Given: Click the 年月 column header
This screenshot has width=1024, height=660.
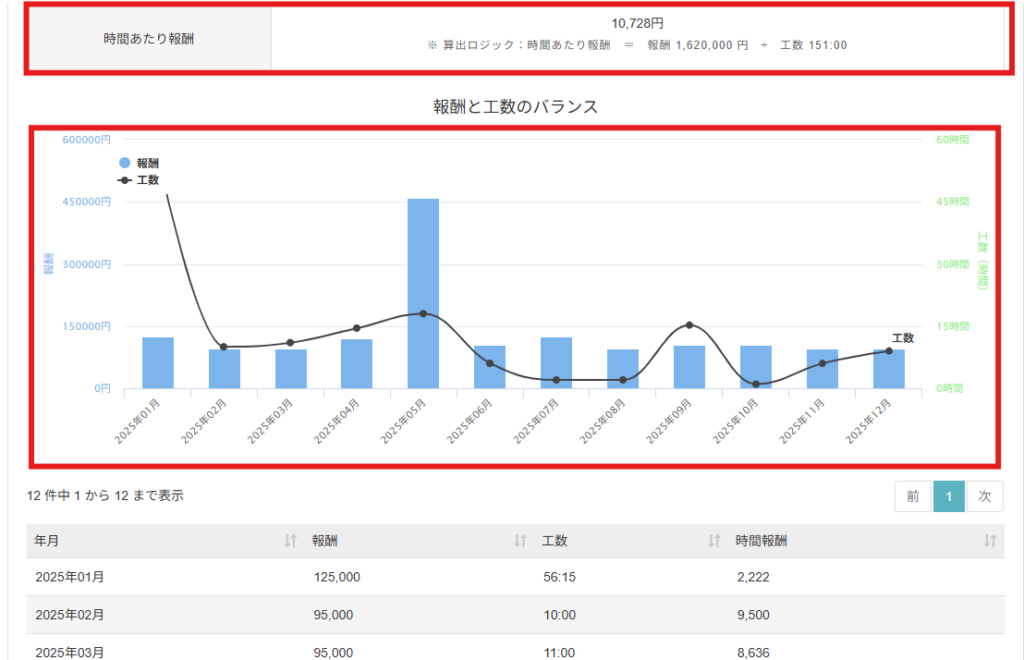Looking at the screenshot, I should click(47, 541).
